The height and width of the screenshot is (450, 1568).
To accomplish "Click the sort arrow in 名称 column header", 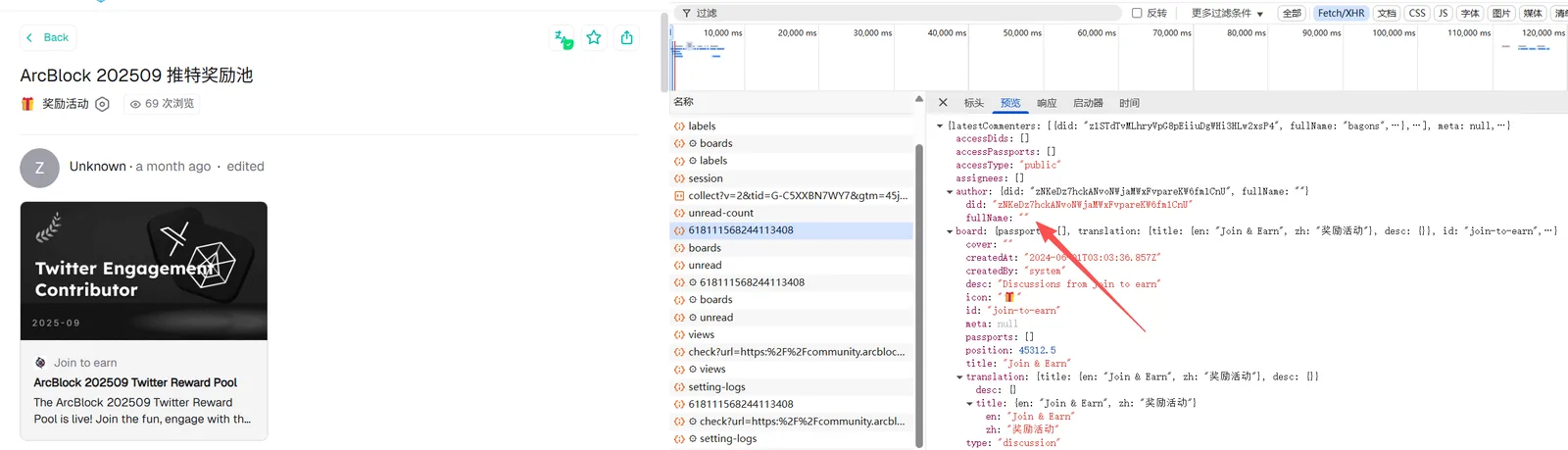I will (919, 99).
